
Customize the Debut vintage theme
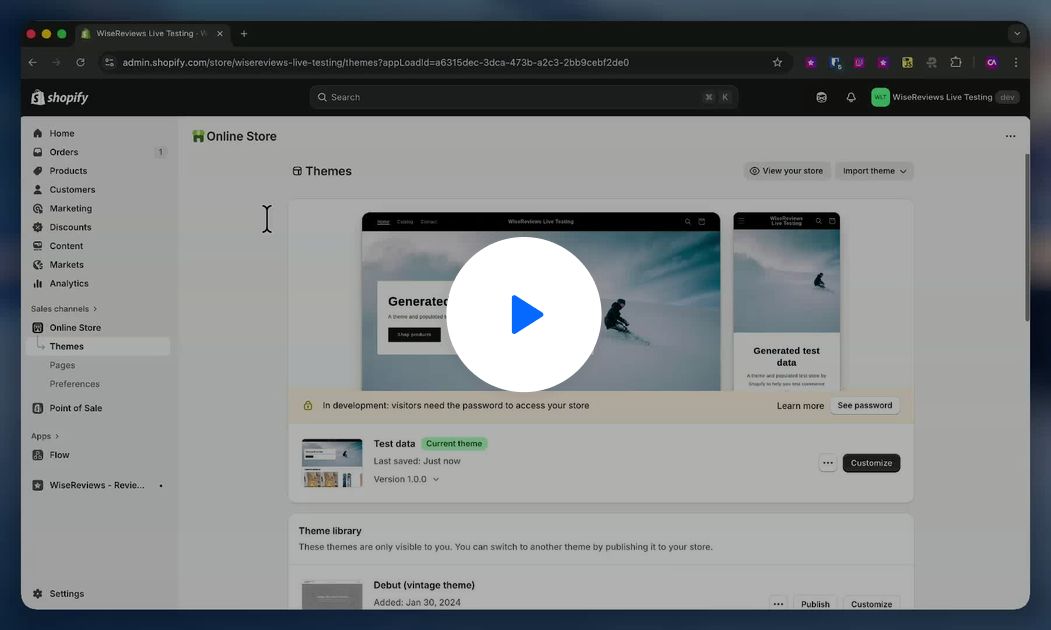point(871,604)
